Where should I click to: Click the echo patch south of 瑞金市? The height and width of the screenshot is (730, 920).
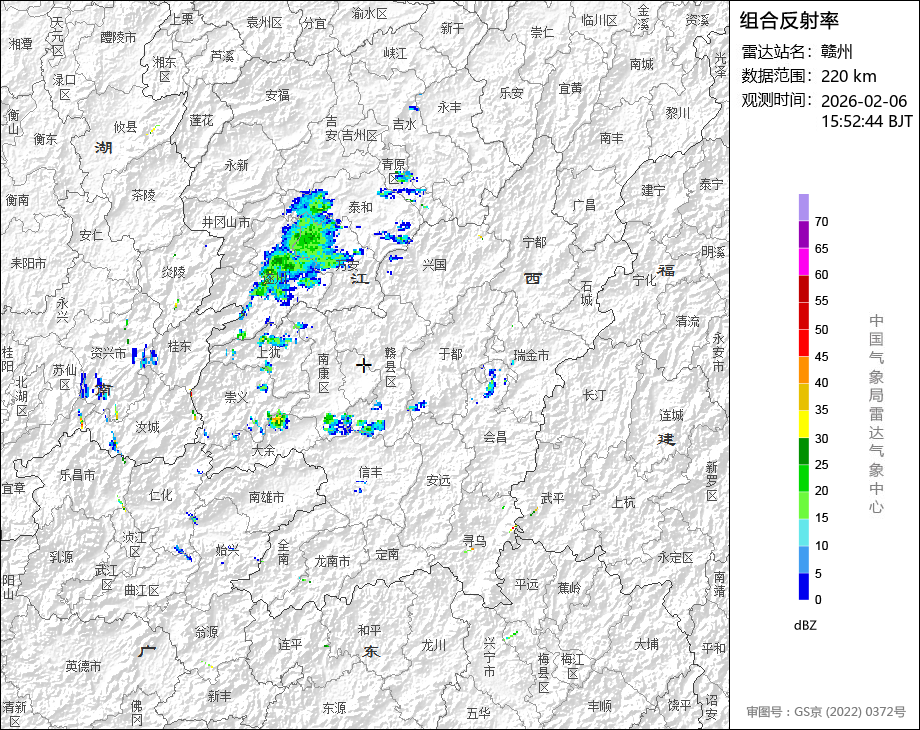[x=490, y=381]
